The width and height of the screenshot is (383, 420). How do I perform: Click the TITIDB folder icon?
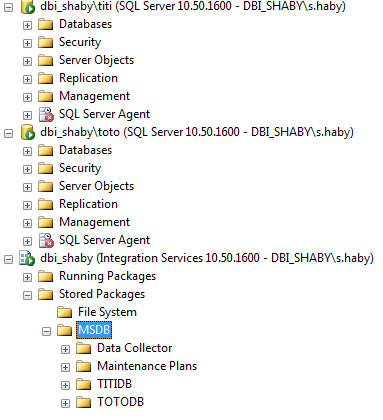tap(84, 385)
